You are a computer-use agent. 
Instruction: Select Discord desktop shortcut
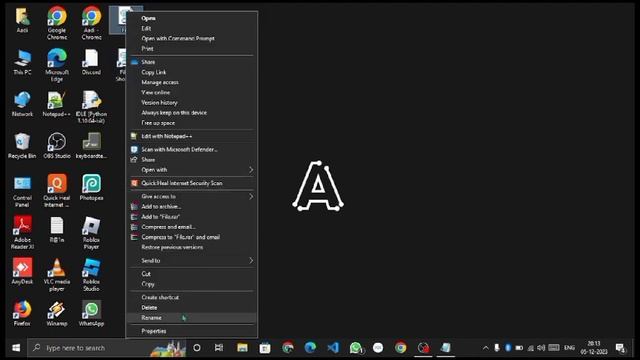coord(91,62)
